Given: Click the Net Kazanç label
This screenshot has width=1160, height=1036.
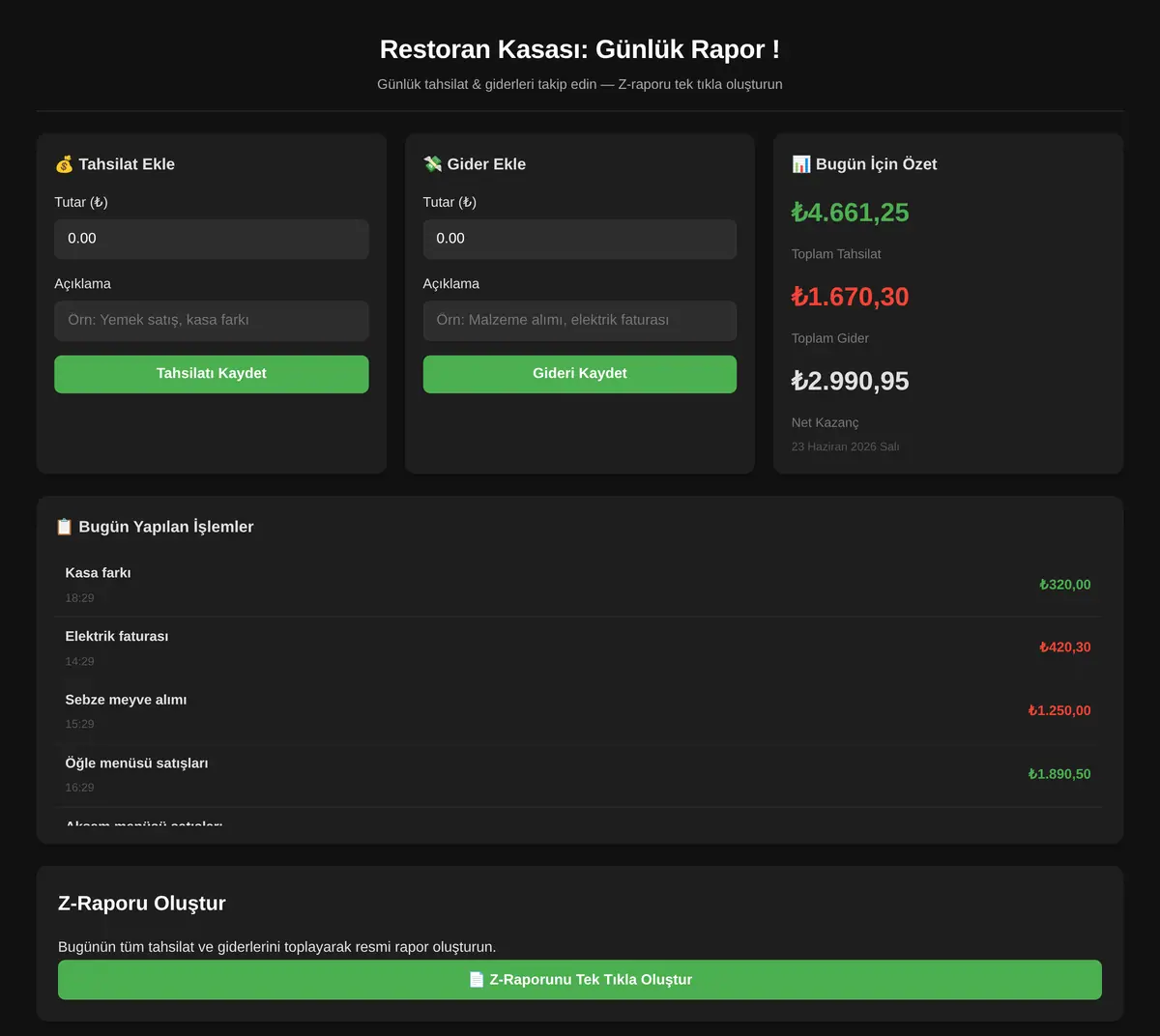Looking at the screenshot, I should 826,422.
